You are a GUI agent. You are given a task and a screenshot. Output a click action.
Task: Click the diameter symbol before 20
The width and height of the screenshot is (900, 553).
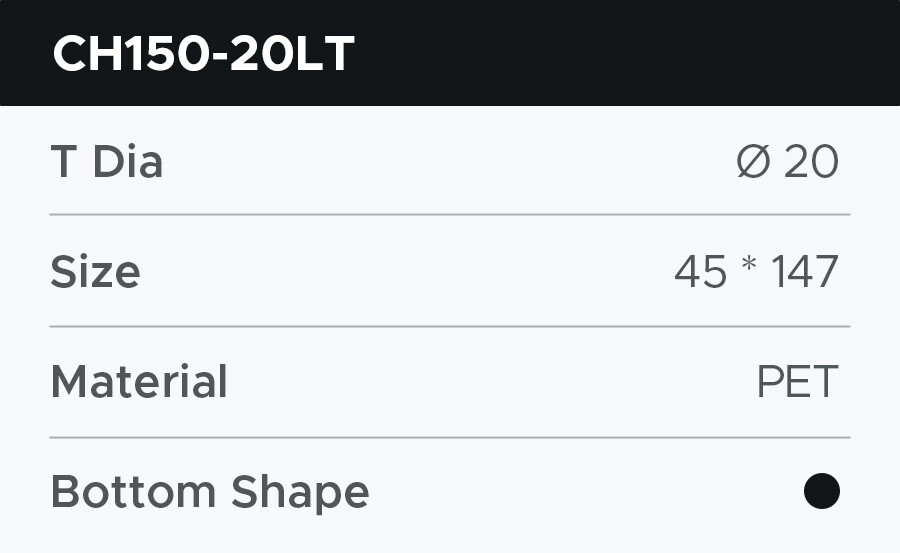(x=753, y=162)
